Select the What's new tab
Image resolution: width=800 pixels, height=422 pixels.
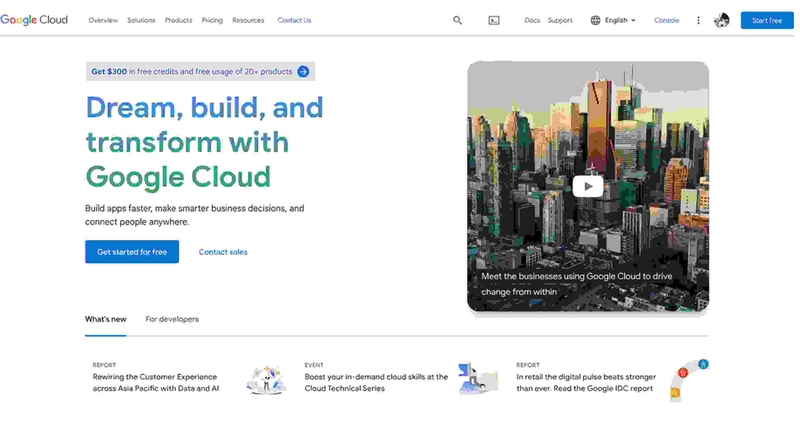[106, 319]
